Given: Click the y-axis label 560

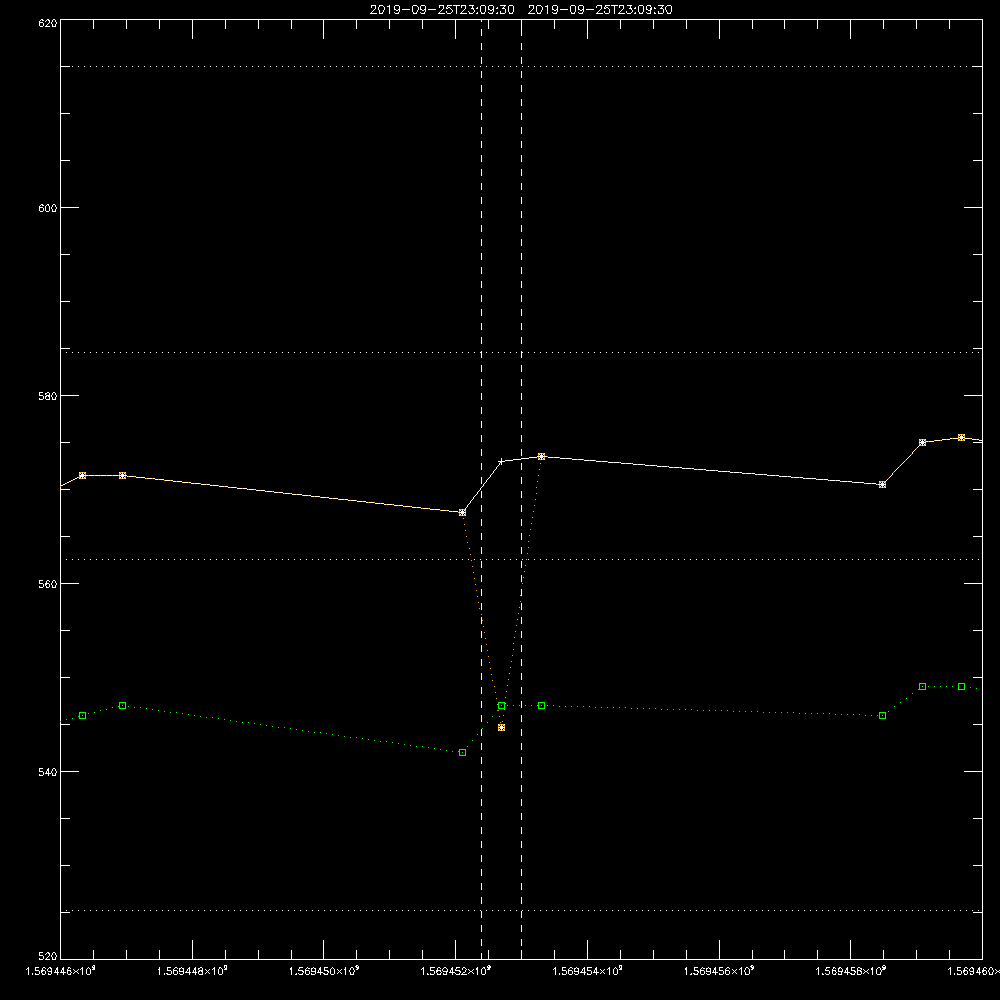Looking at the screenshot, I should click(x=48, y=584).
